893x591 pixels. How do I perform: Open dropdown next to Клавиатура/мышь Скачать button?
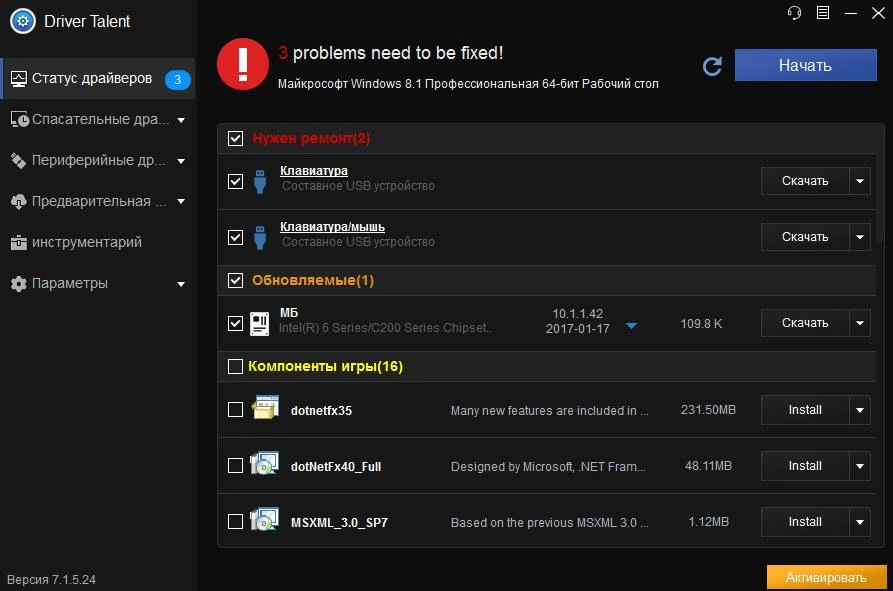[860, 237]
